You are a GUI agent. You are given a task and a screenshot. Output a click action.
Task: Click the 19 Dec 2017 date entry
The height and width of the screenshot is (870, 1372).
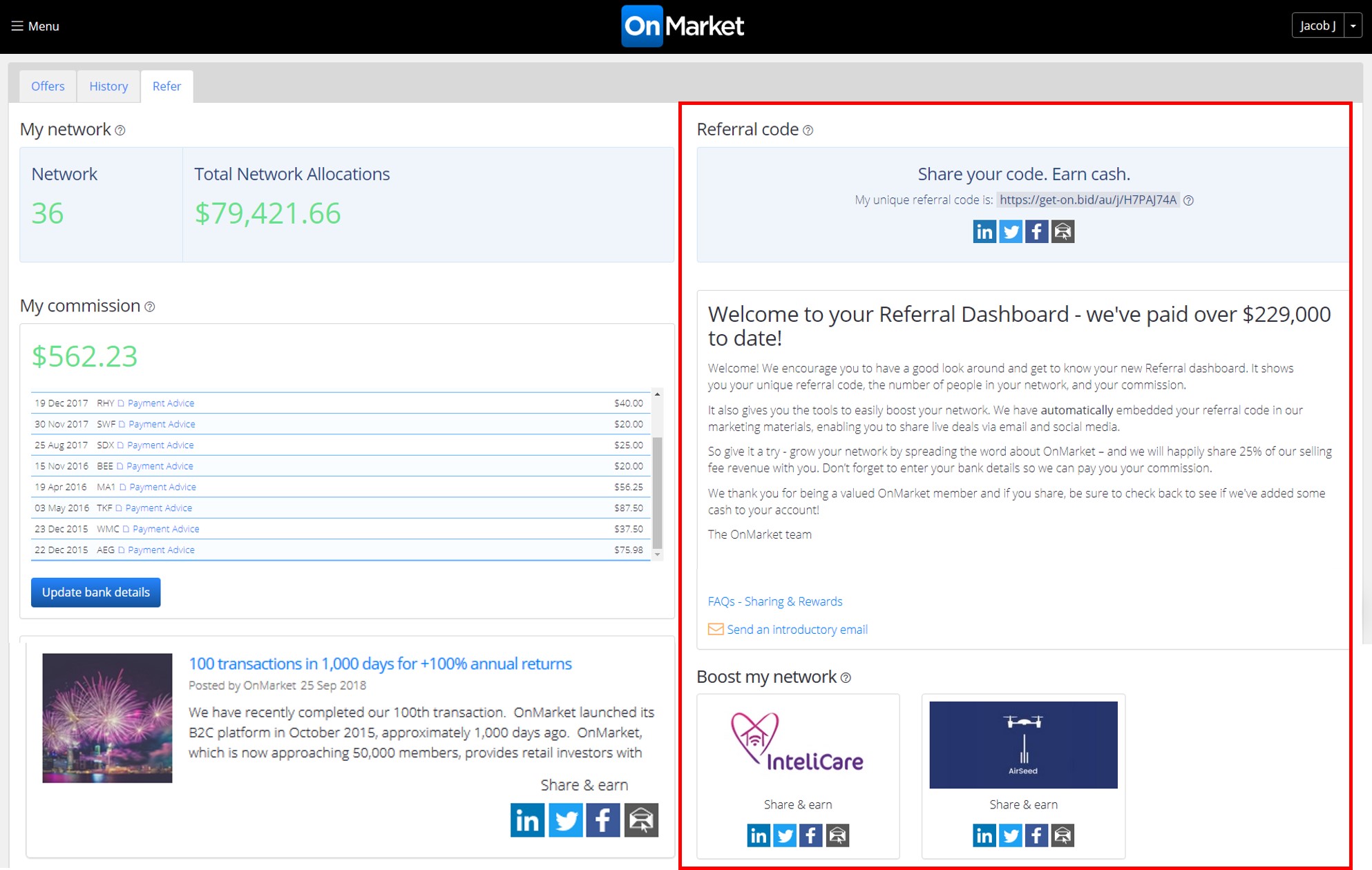61,403
